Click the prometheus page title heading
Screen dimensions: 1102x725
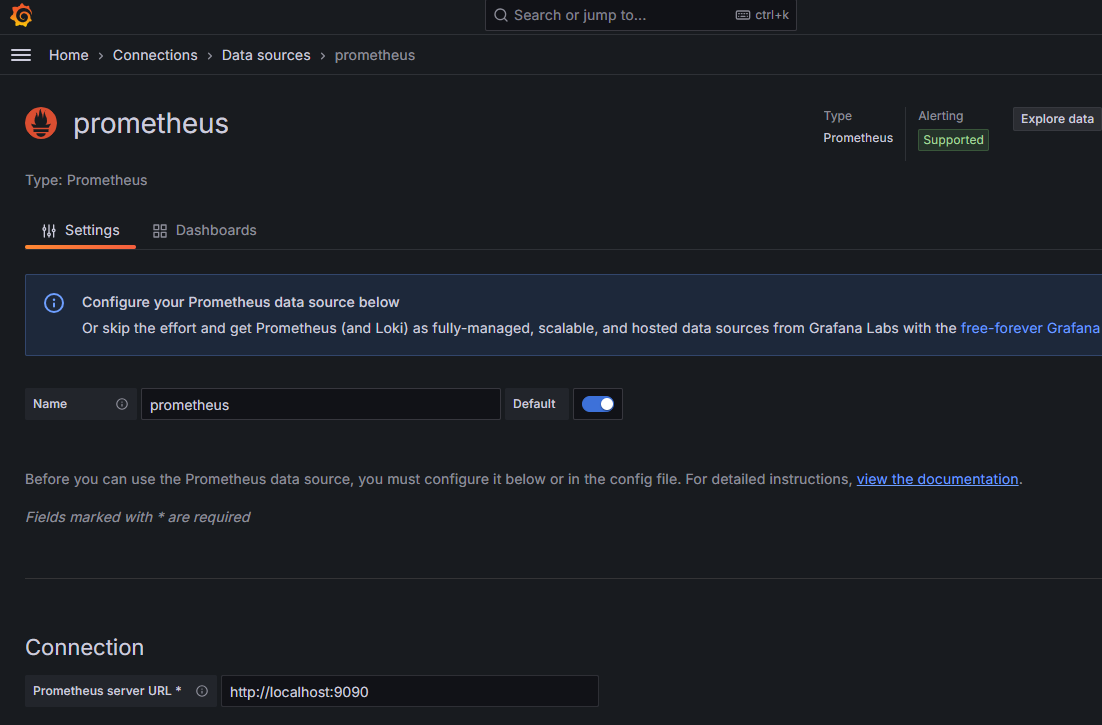click(x=151, y=124)
